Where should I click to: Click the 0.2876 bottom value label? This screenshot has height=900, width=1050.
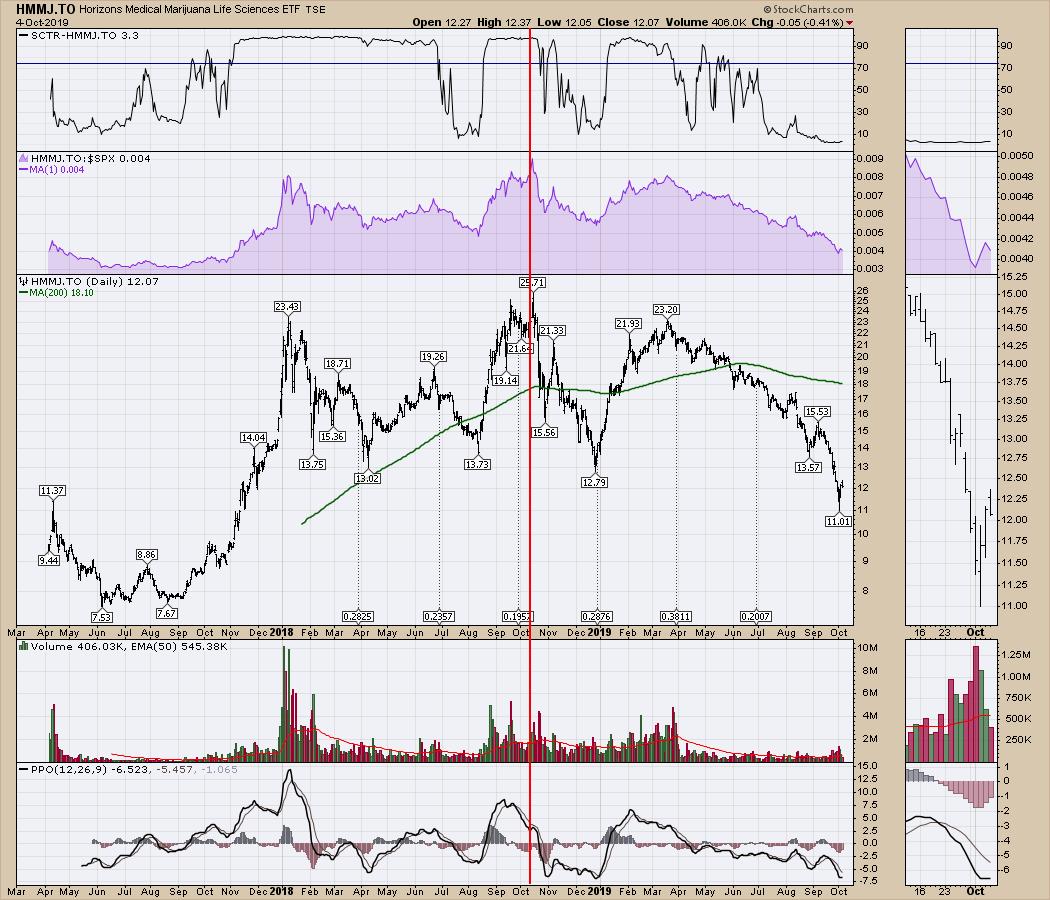pos(597,616)
